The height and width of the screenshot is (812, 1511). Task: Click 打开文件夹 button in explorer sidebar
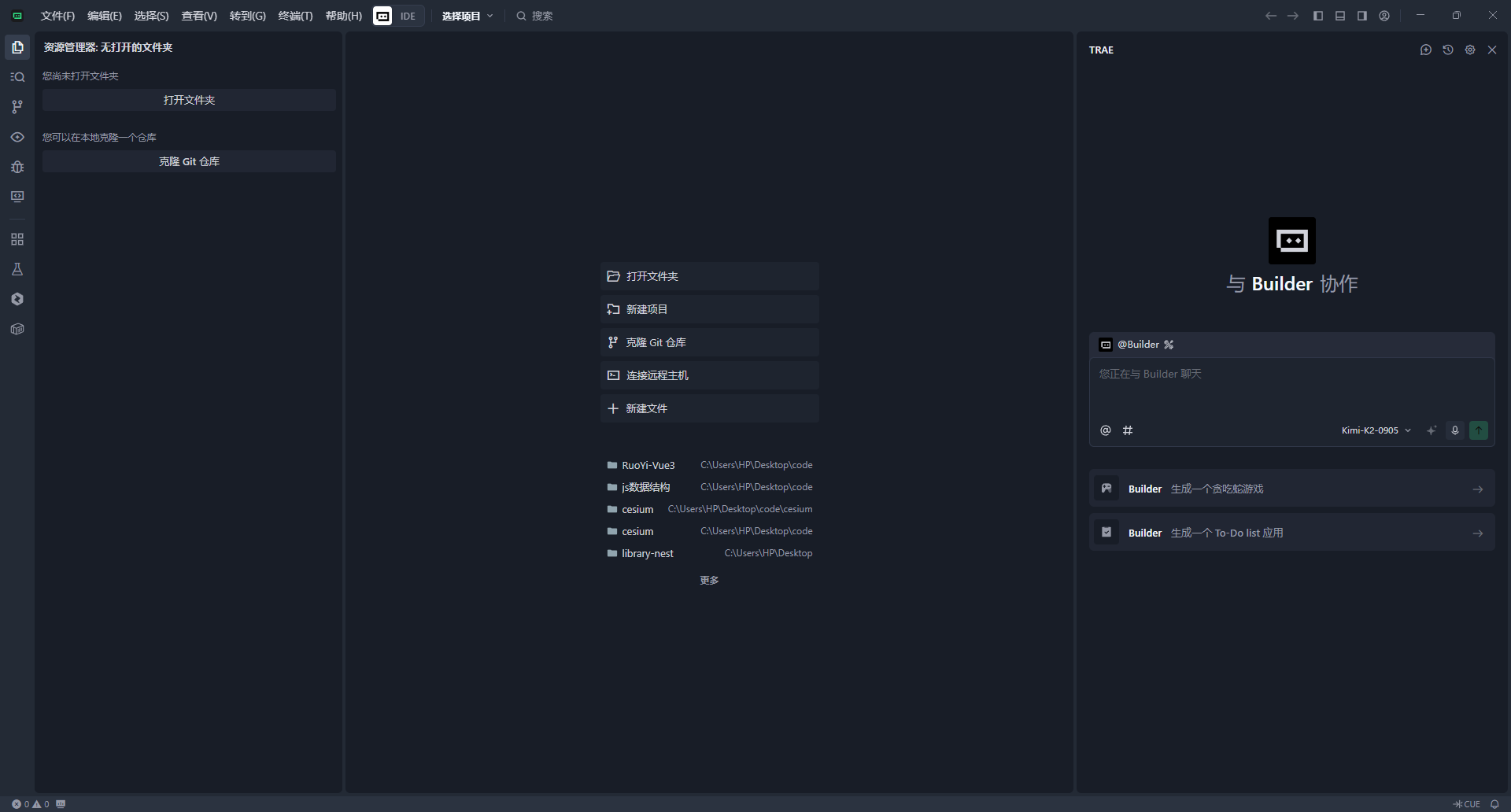pos(189,100)
